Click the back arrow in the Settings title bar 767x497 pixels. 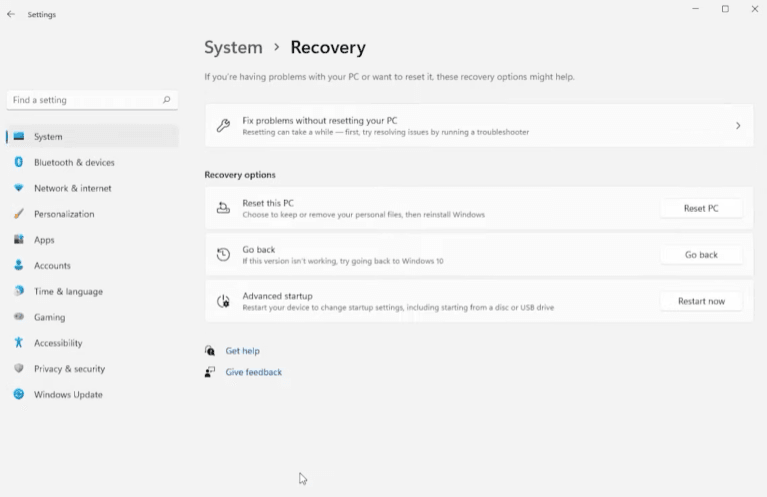(x=11, y=14)
